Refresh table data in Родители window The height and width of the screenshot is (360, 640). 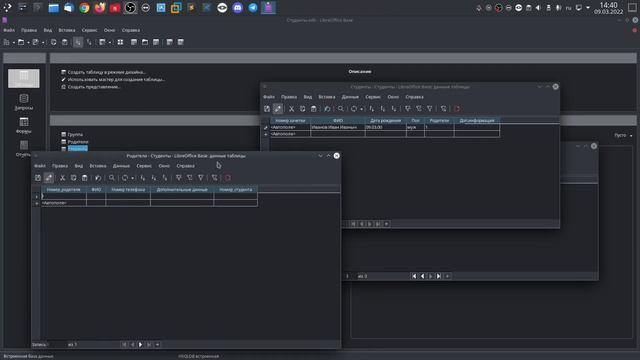(125, 178)
